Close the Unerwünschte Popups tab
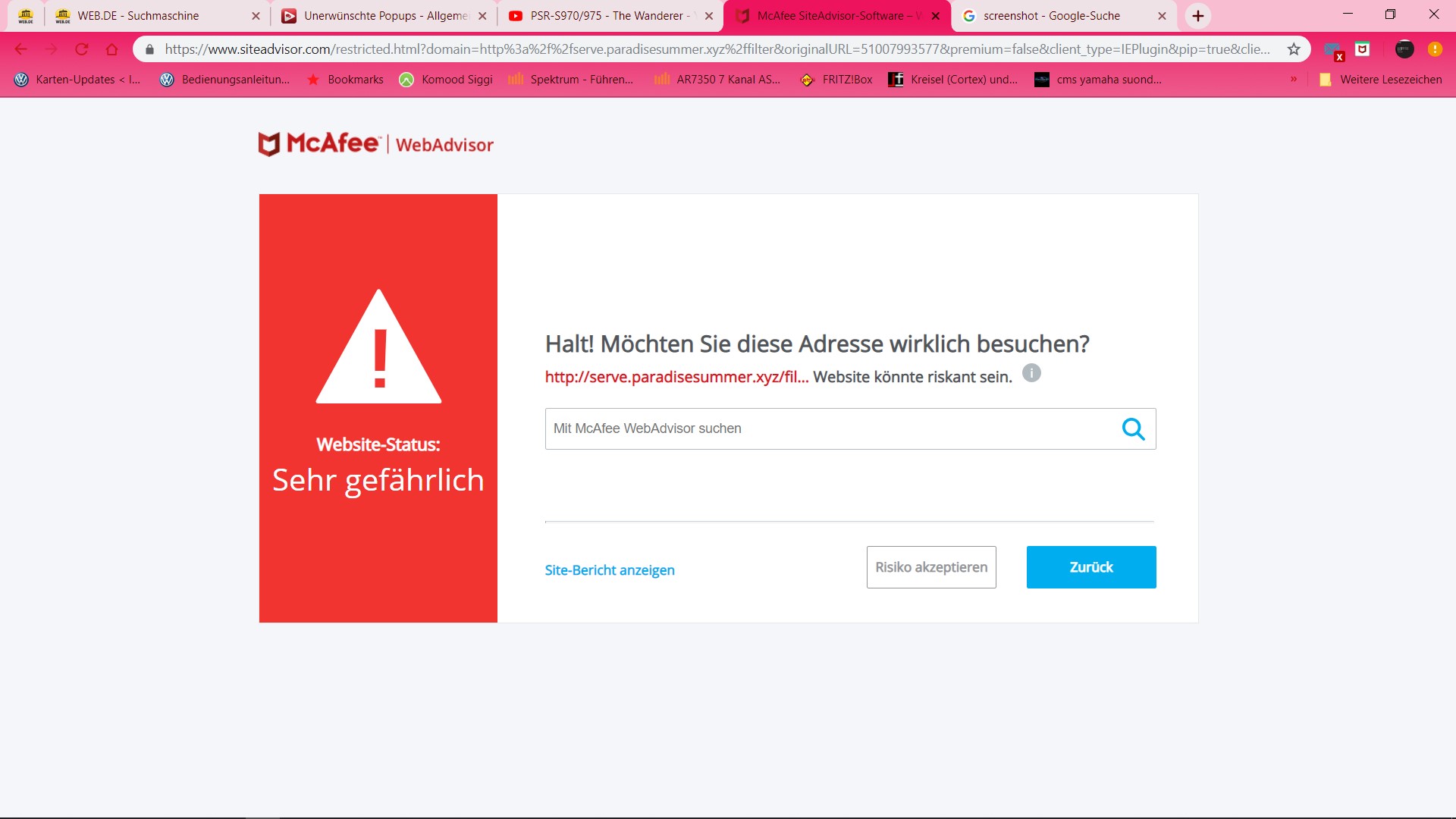 (x=482, y=16)
